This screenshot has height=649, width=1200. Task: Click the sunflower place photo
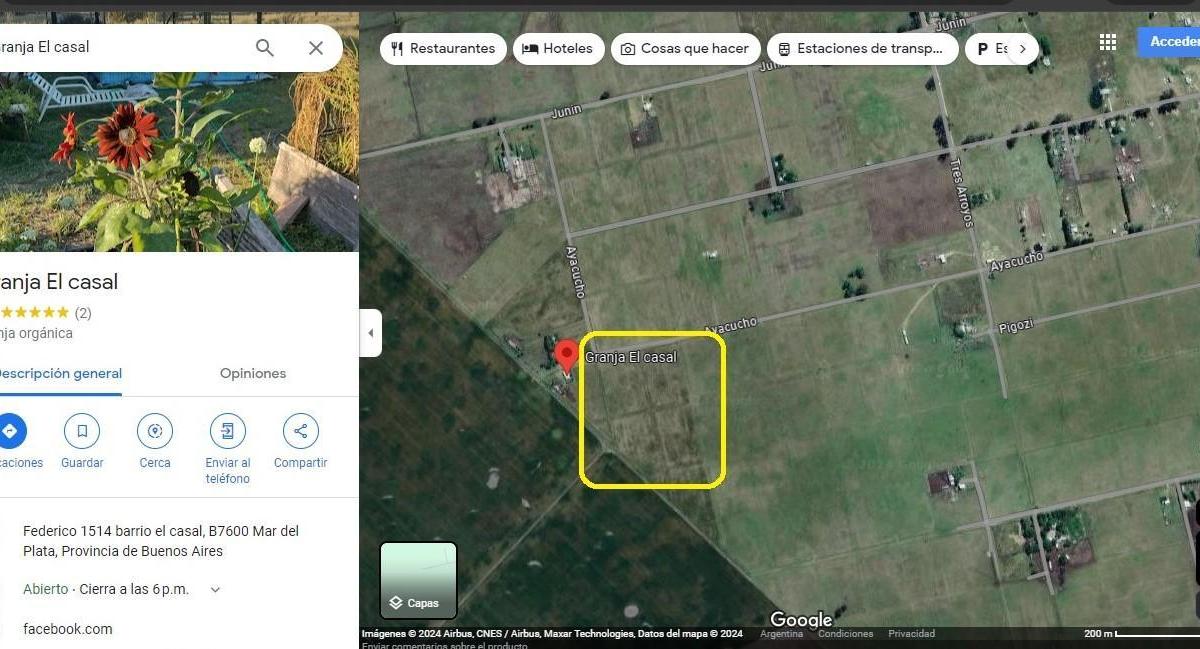[x=179, y=132]
